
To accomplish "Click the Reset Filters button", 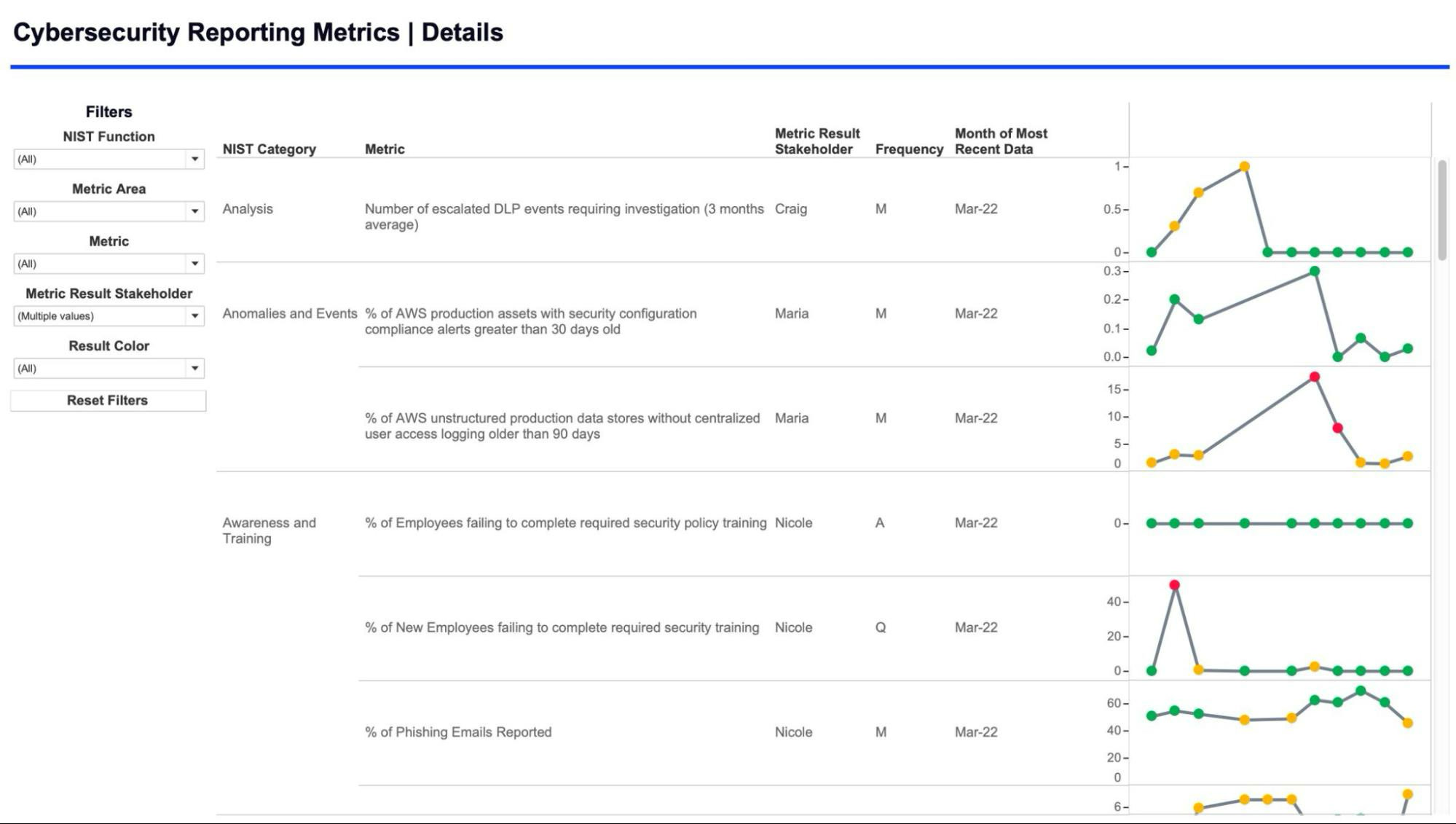I will [x=108, y=400].
